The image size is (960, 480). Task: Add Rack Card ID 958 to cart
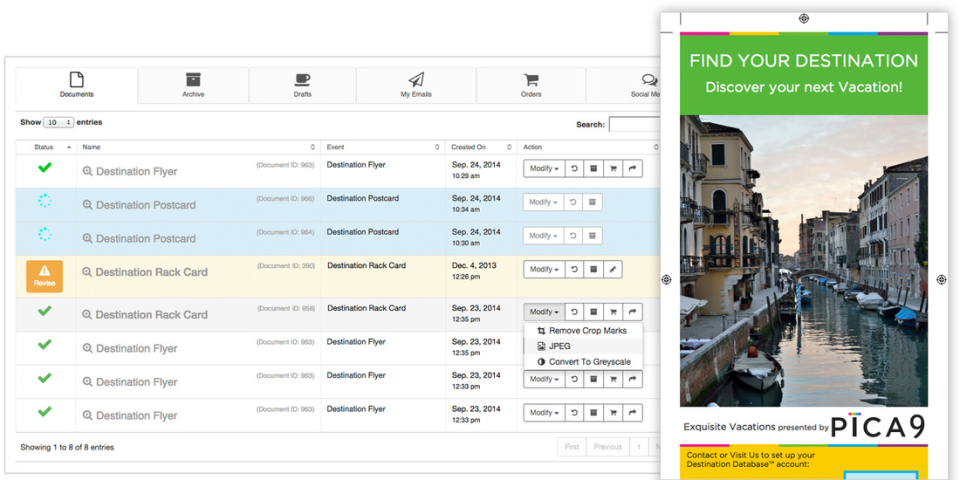tap(613, 312)
